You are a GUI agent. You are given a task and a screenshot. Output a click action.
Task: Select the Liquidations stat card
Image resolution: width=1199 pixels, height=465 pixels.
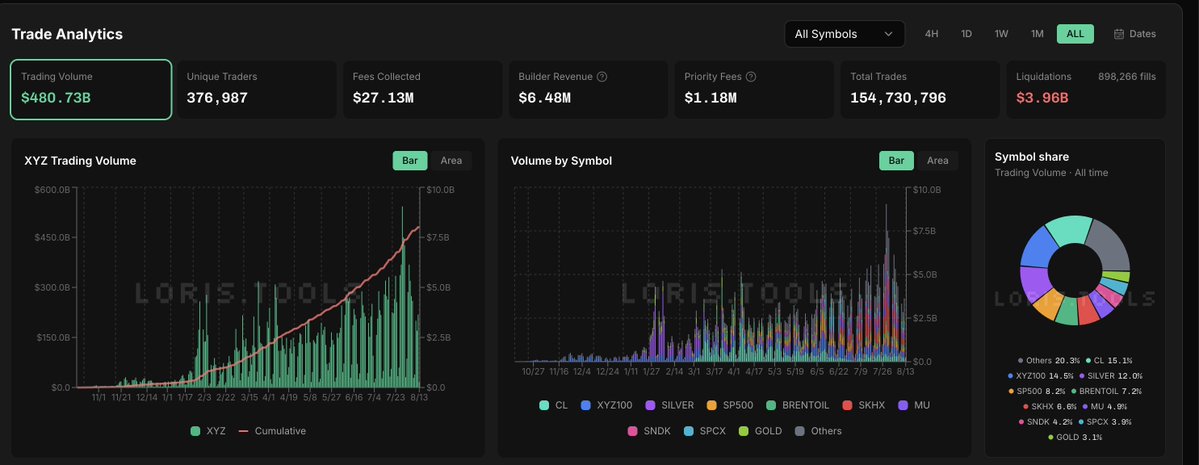[x=1086, y=89]
